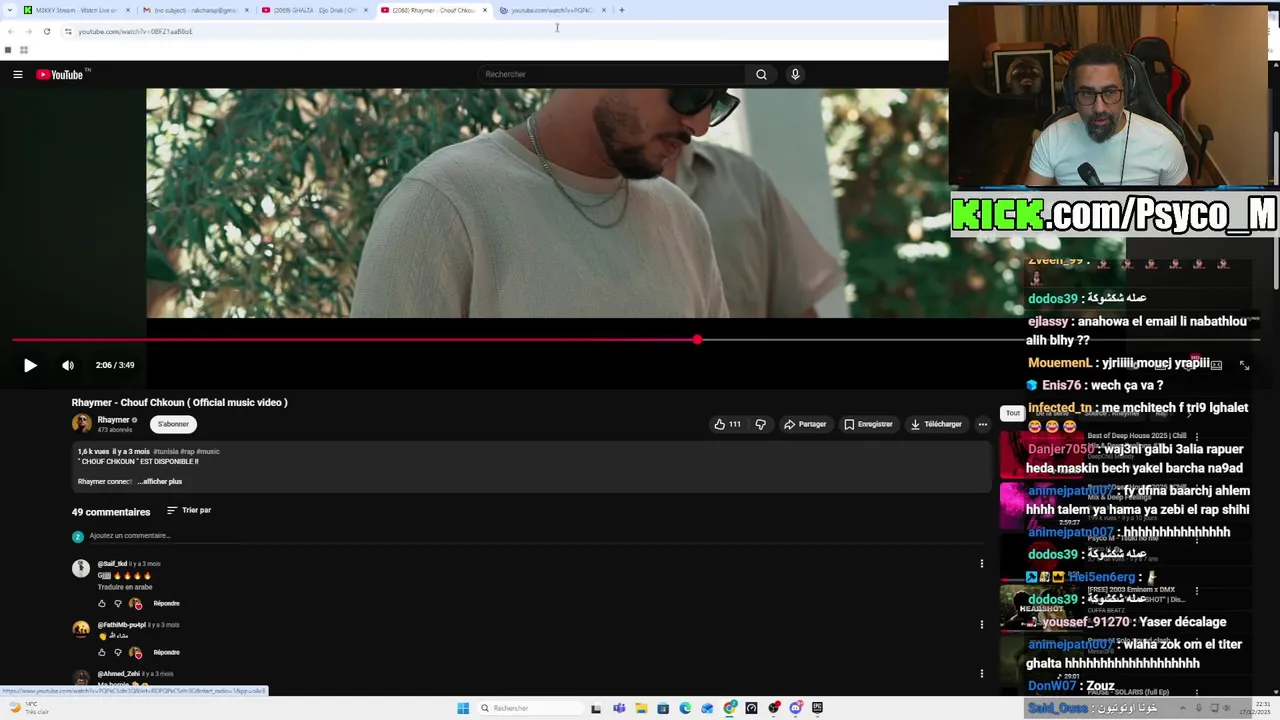Mute the video volume speaker icon
Image resolution: width=1280 pixels, height=720 pixels.
68,365
